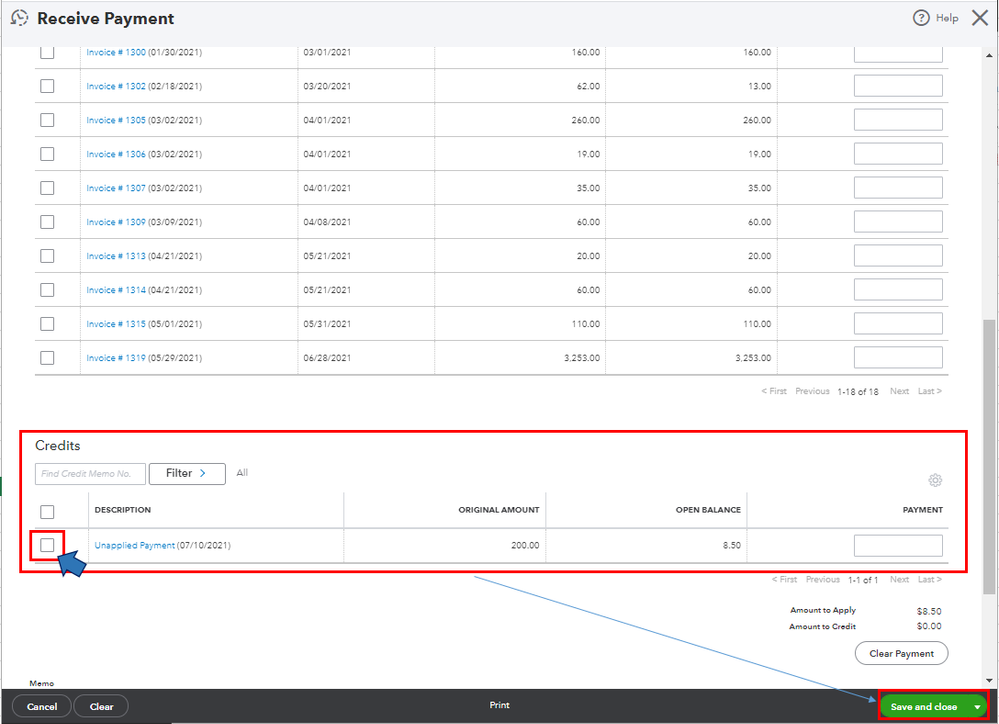Open Invoice # 1309 link
999x724 pixels.
(116, 222)
